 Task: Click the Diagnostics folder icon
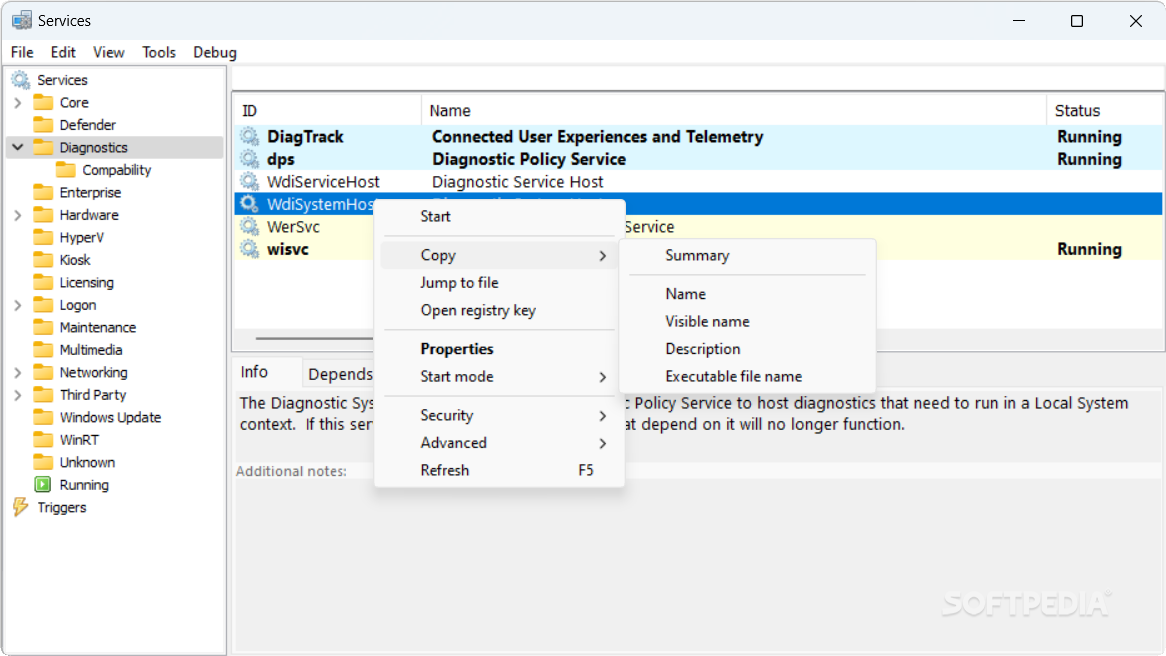coord(44,147)
